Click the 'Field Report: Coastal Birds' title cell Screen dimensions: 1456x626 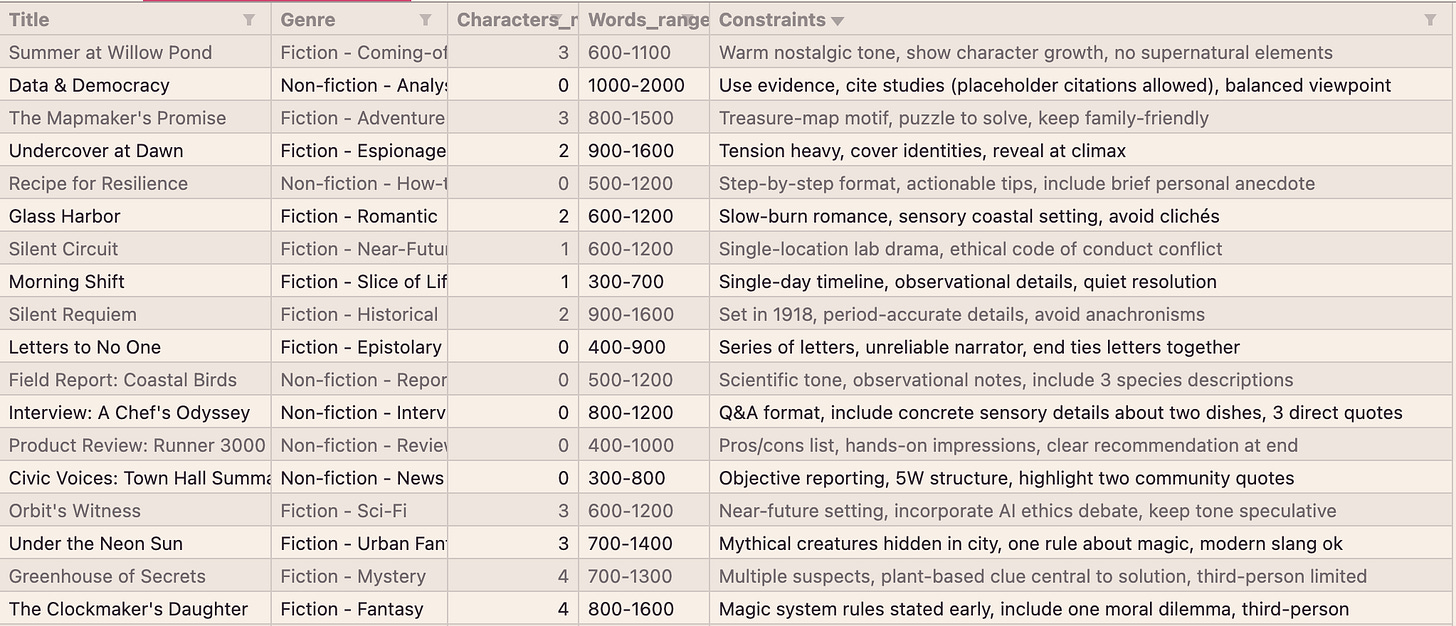tap(136, 380)
